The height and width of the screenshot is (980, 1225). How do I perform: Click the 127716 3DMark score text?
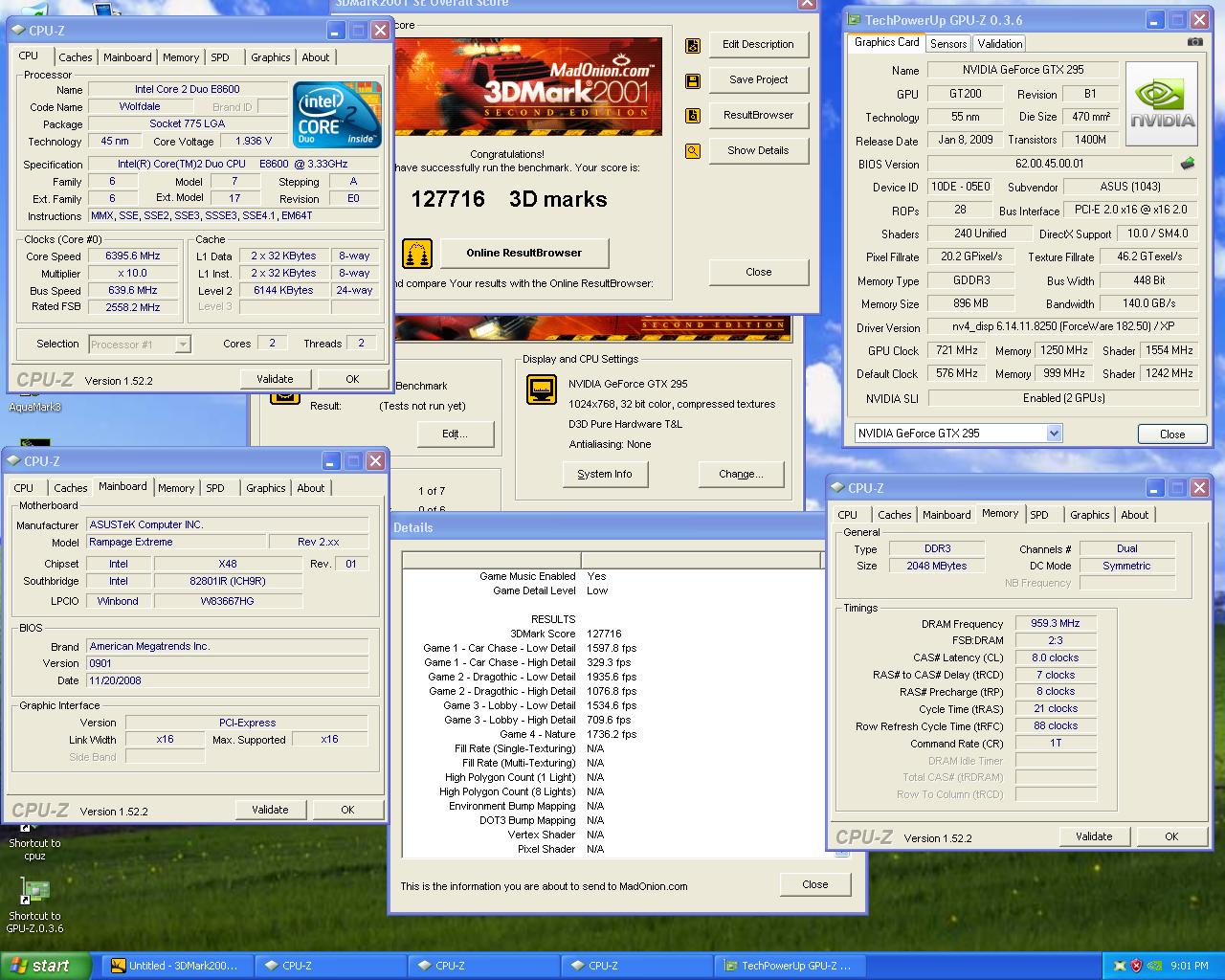[508, 199]
